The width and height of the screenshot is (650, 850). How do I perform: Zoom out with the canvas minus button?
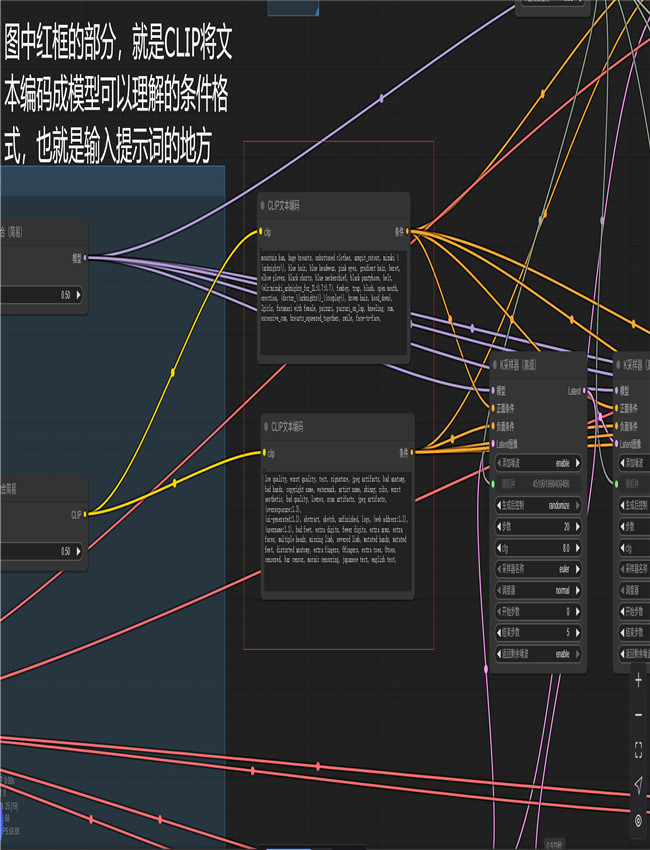coord(639,715)
